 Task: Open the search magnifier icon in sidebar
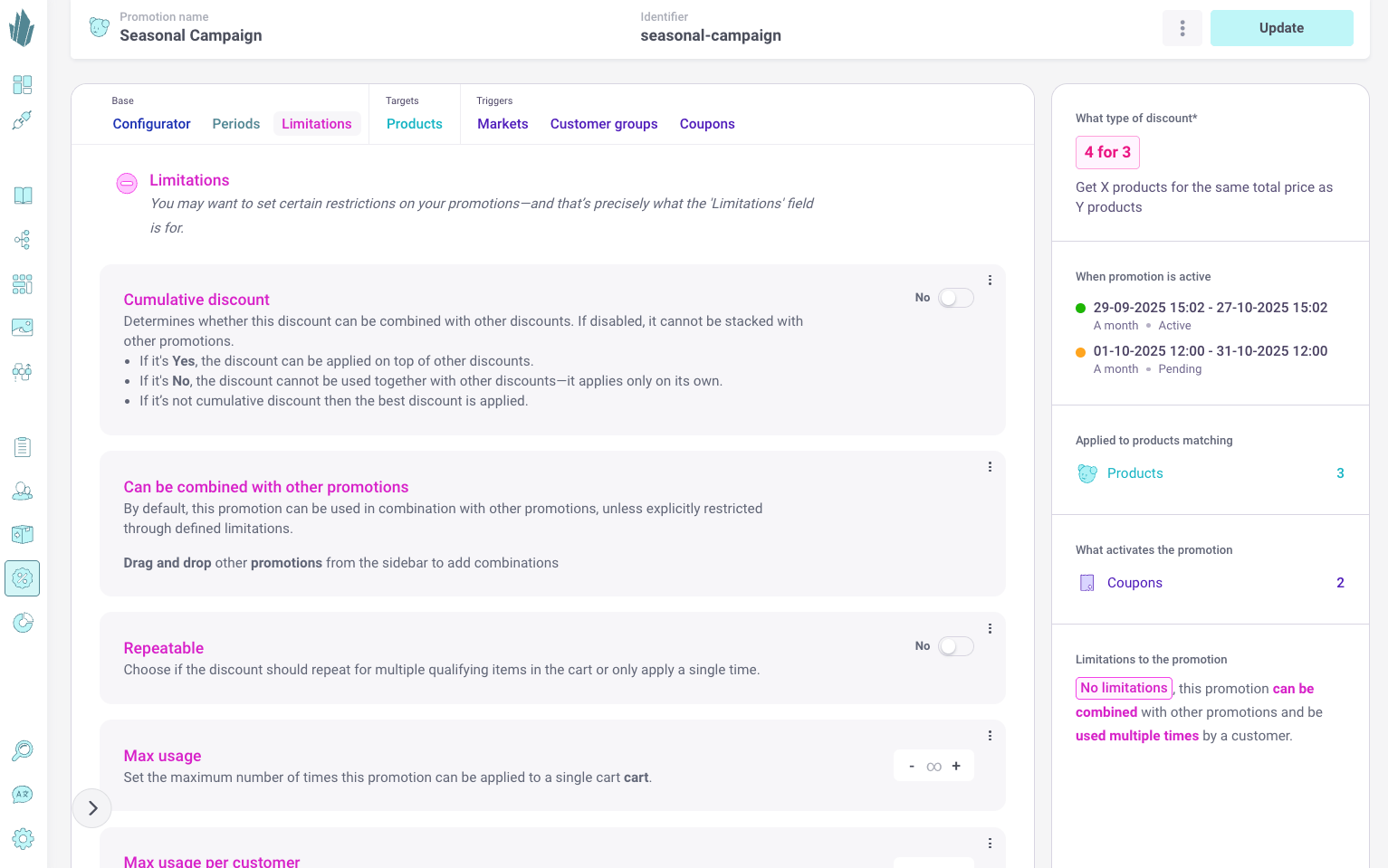(23, 750)
